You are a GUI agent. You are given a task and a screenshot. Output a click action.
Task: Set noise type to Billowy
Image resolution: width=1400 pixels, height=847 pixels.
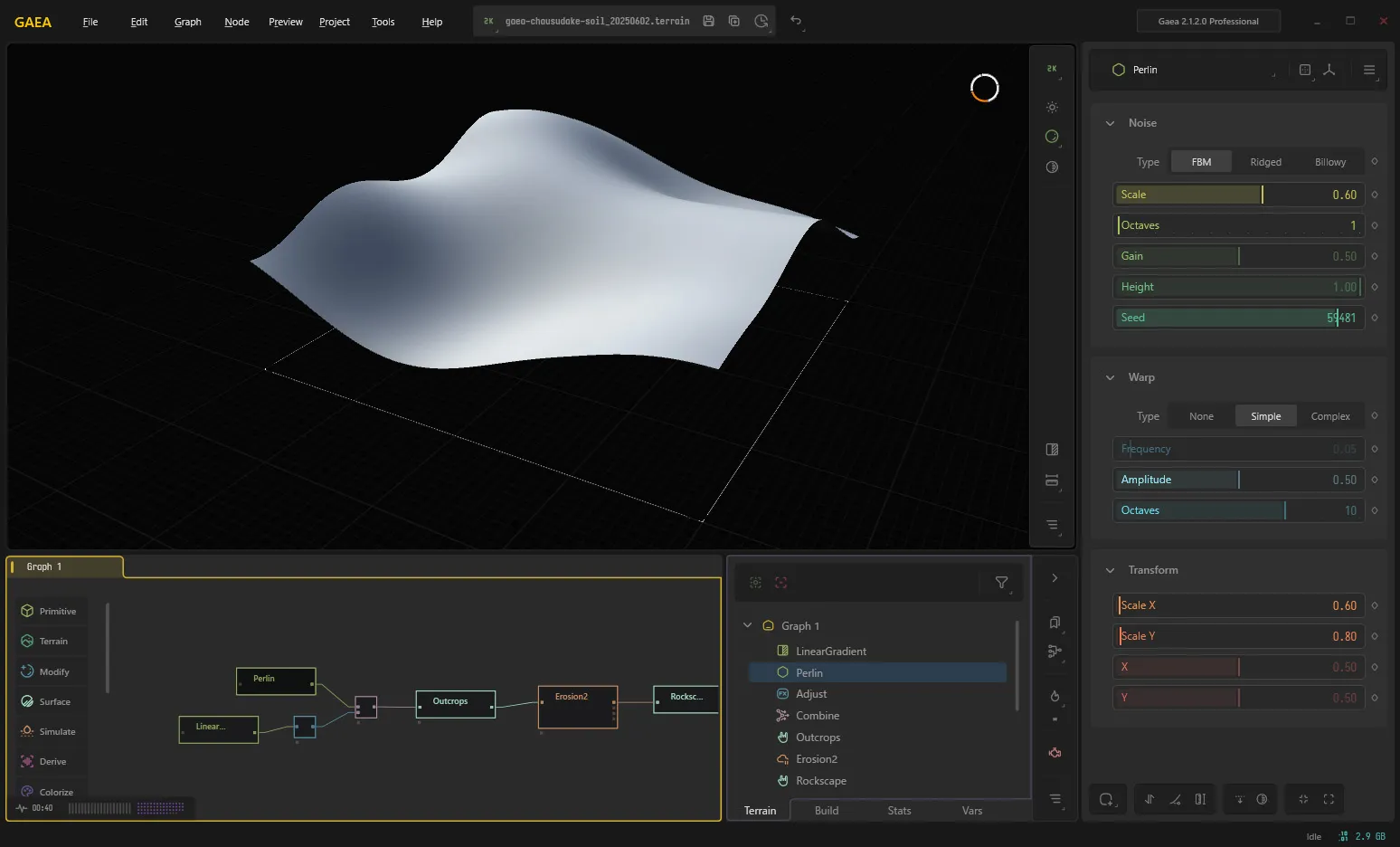point(1329,162)
